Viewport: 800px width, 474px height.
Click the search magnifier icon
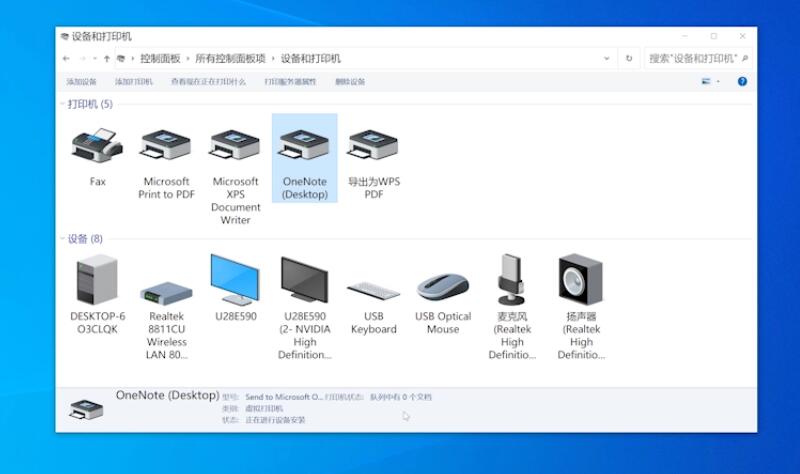(x=745, y=59)
